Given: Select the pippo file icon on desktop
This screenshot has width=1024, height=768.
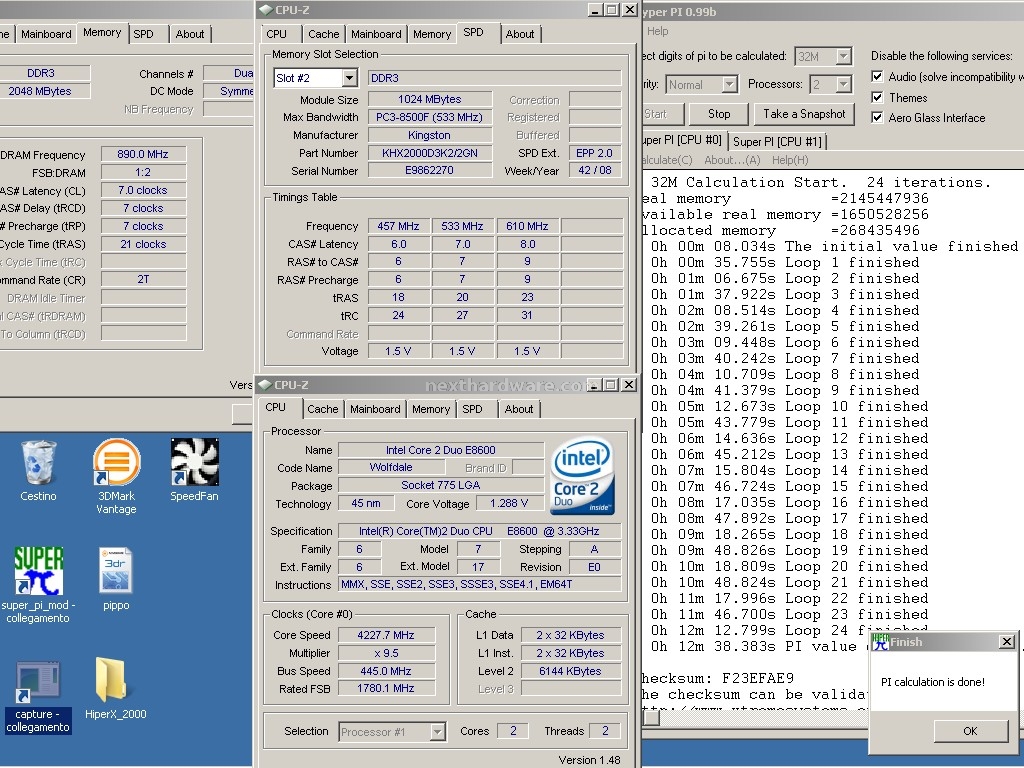Looking at the screenshot, I should [116, 570].
